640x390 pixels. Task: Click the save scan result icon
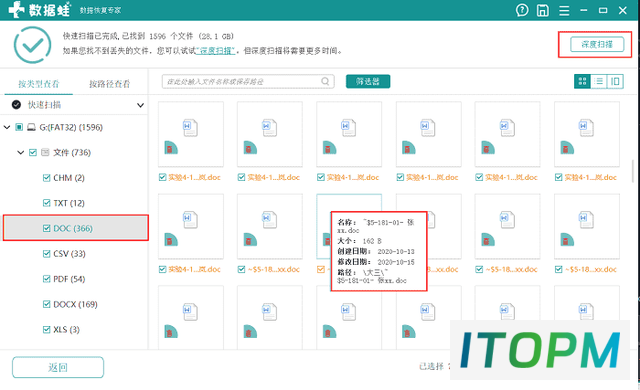542,10
